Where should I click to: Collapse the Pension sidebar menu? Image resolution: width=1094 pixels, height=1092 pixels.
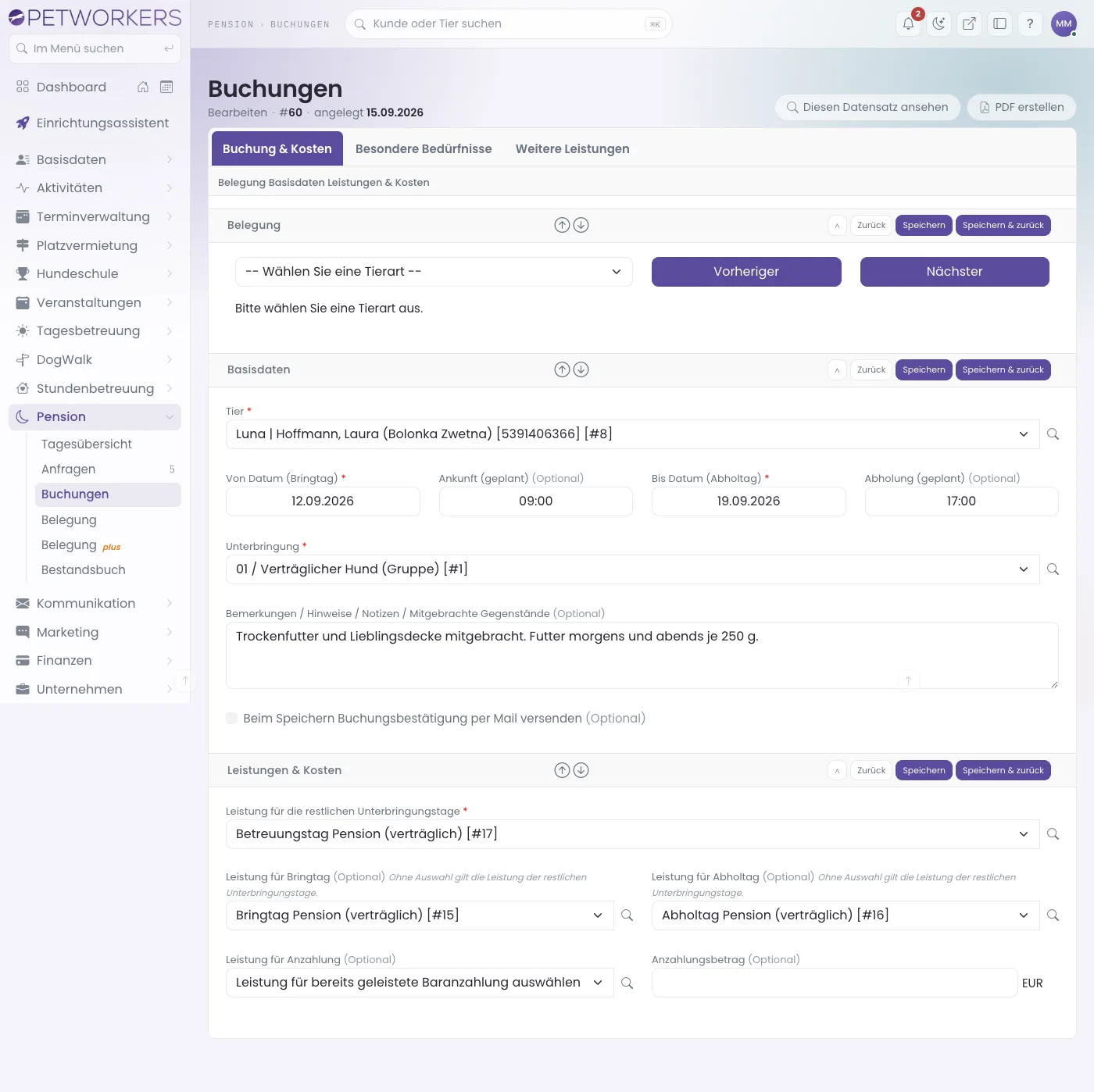click(95, 417)
